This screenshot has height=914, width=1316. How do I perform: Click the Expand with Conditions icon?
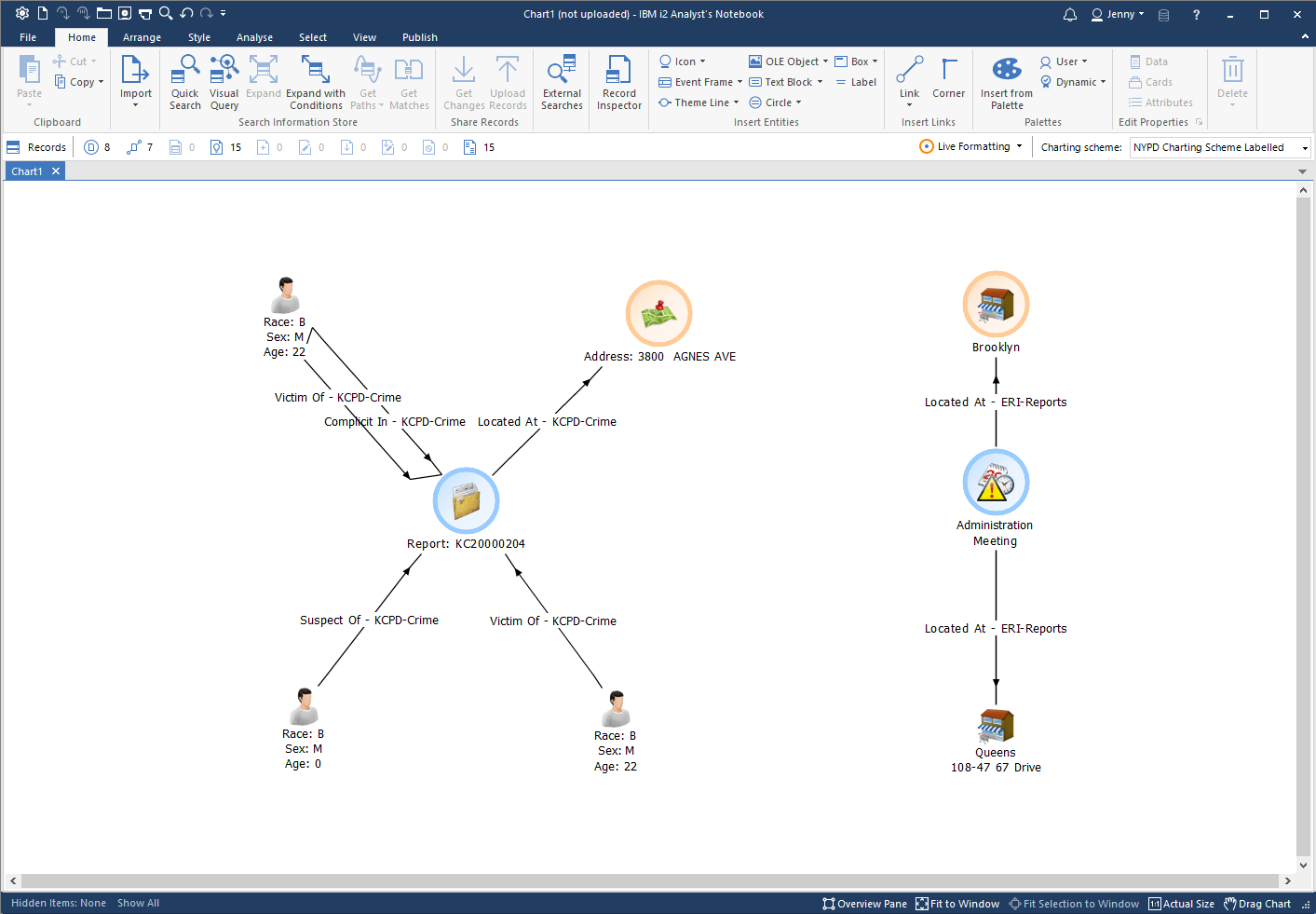[315, 82]
